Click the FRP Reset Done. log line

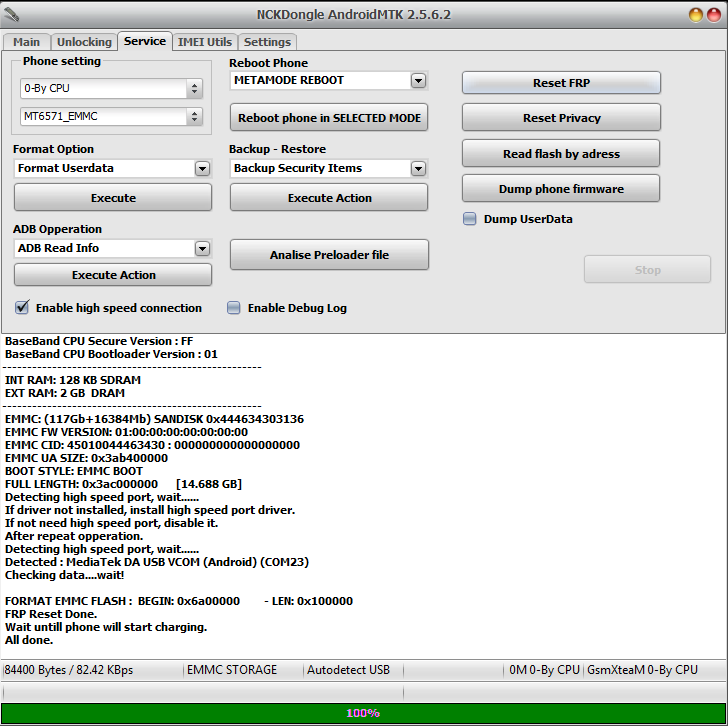coord(51,614)
